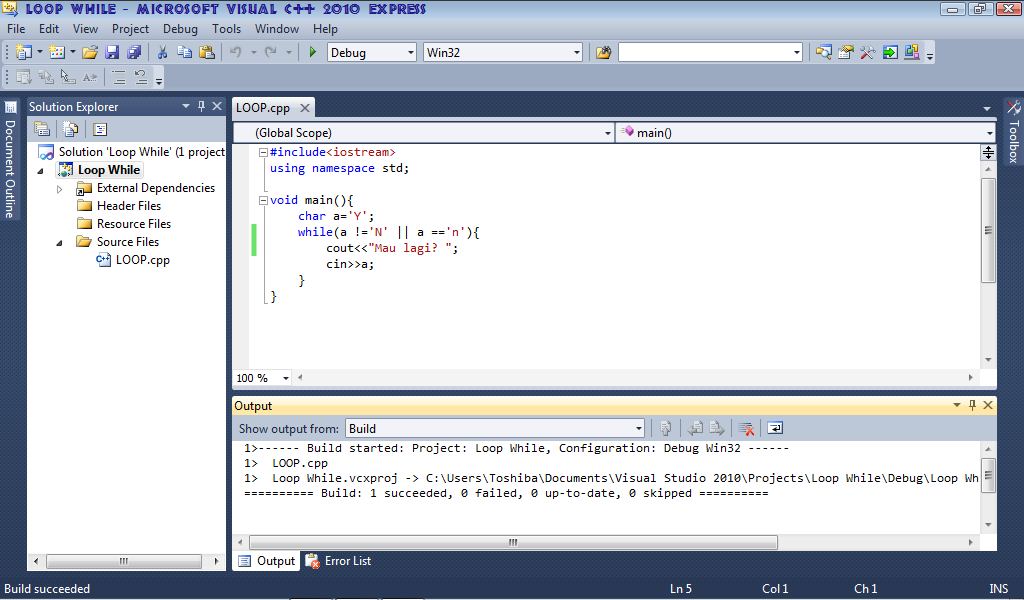The width and height of the screenshot is (1024, 600).
Task: Open the Tools menu
Action: click(x=227, y=29)
